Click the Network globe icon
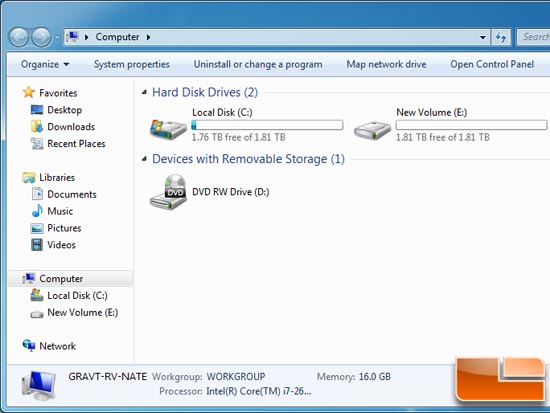Image resolution: width=550 pixels, height=413 pixels. [x=29, y=345]
